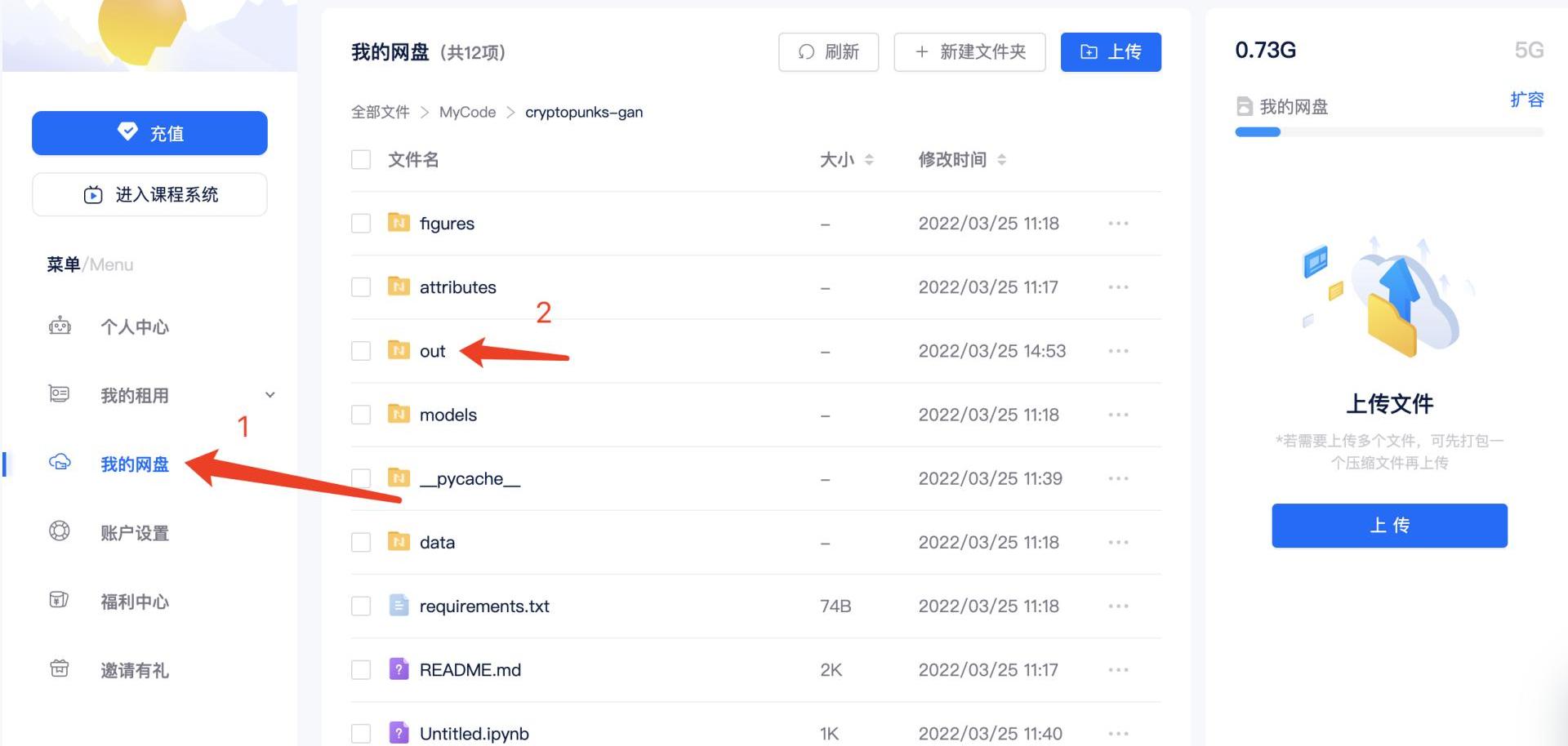Image resolution: width=1568 pixels, height=746 pixels.
Task: Click the storage usage progress bar
Action: [x=1388, y=132]
